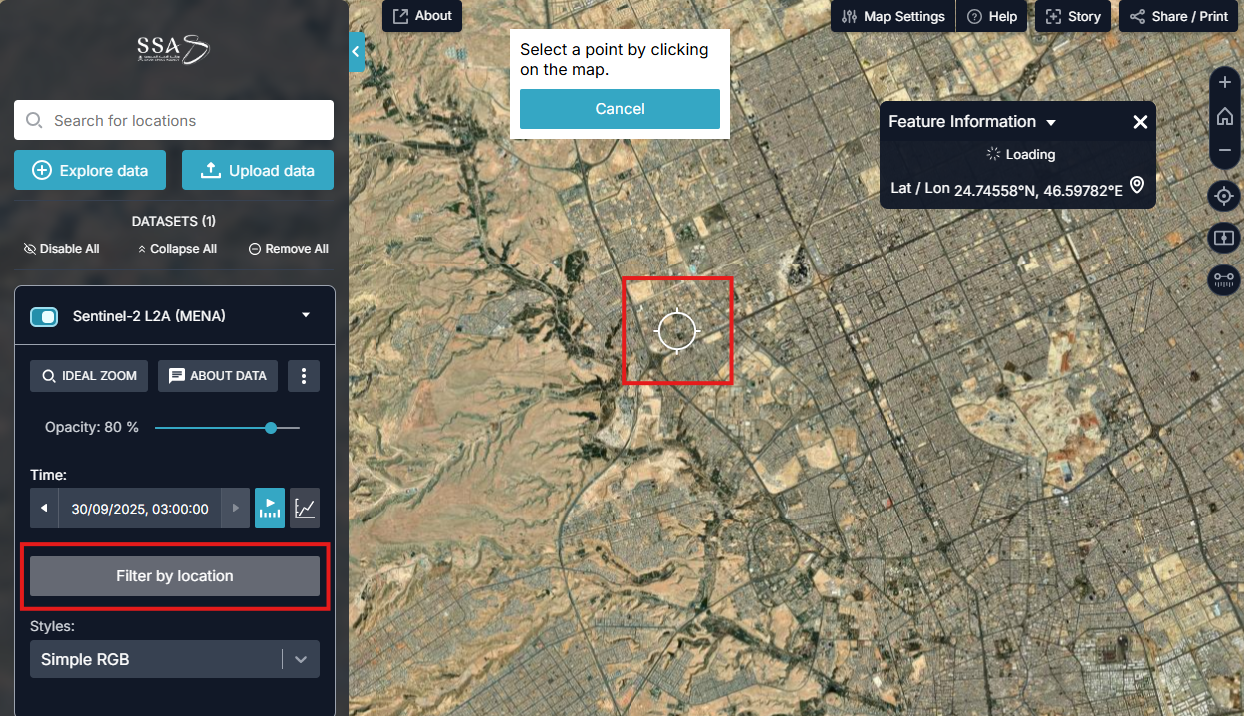This screenshot has width=1244, height=716.
Task: Click the location pin marker beside coordinates
Action: pos(1136,186)
